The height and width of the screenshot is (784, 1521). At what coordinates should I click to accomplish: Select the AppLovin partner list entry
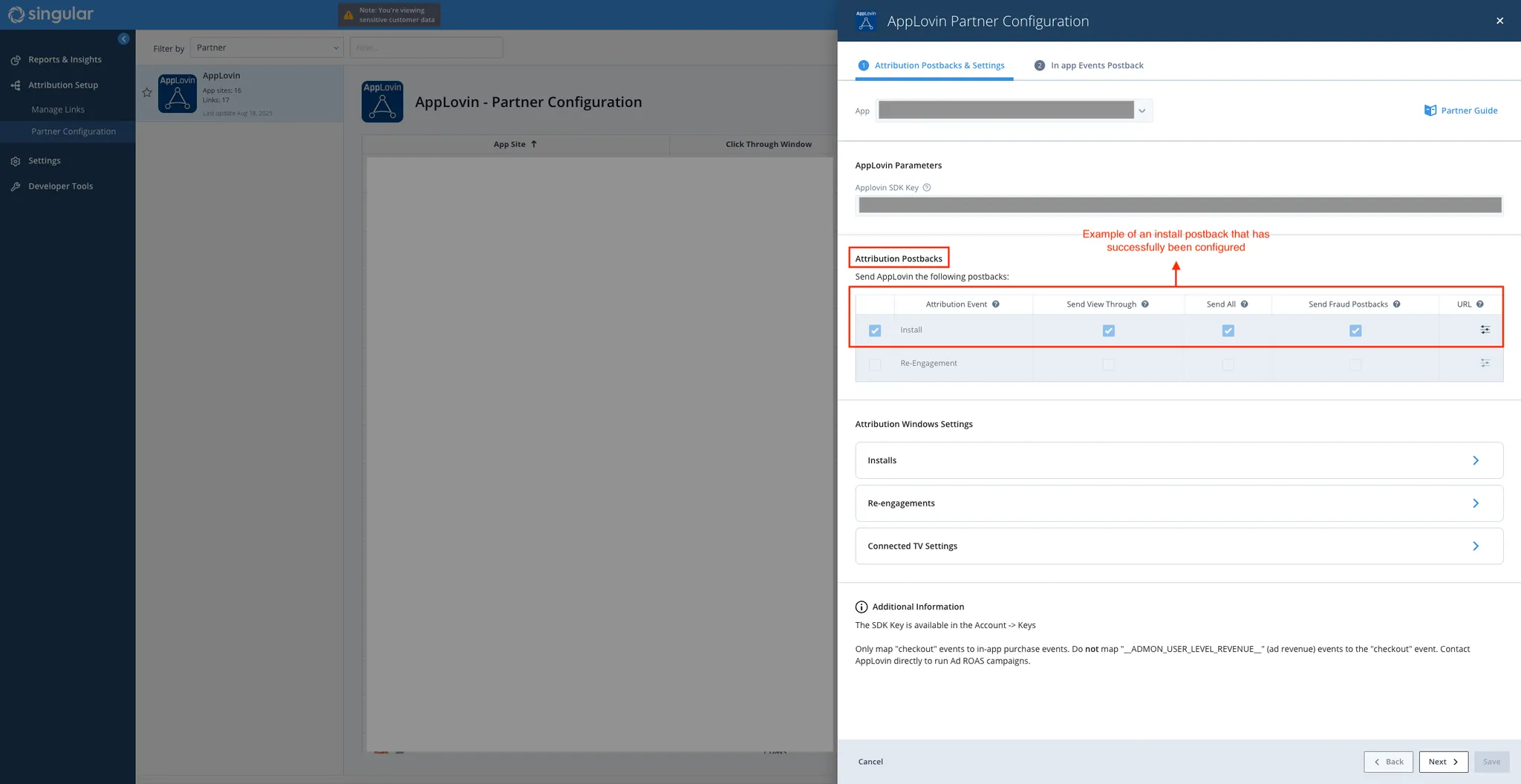[x=240, y=94]
